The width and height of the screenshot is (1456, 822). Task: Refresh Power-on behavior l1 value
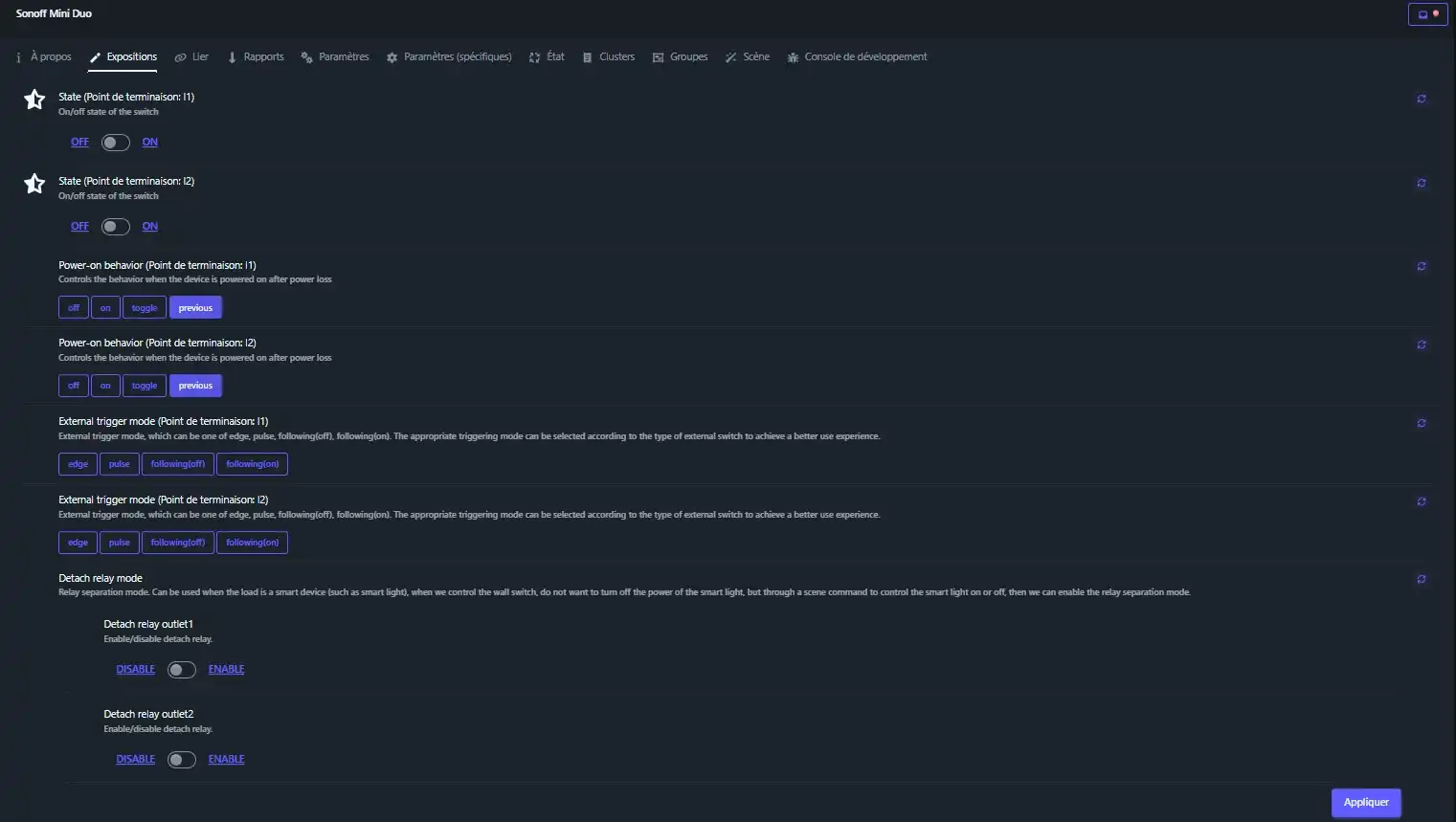click(x=1422, y=267)
